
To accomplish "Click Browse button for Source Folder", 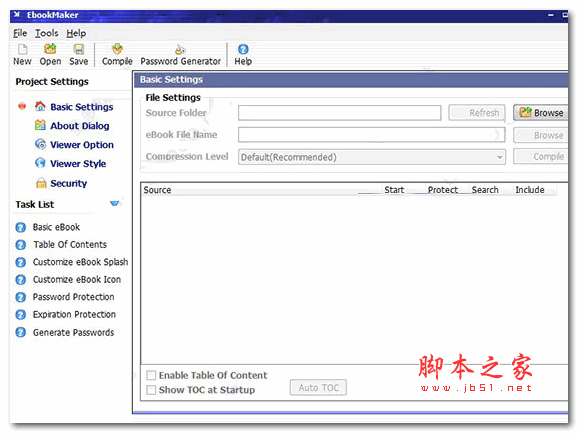I will tap(541, 113).
